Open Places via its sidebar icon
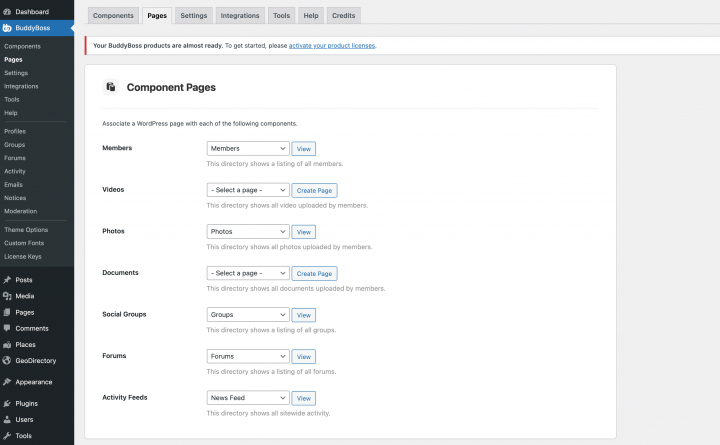The image size is (720, 445). click(7, 344)
